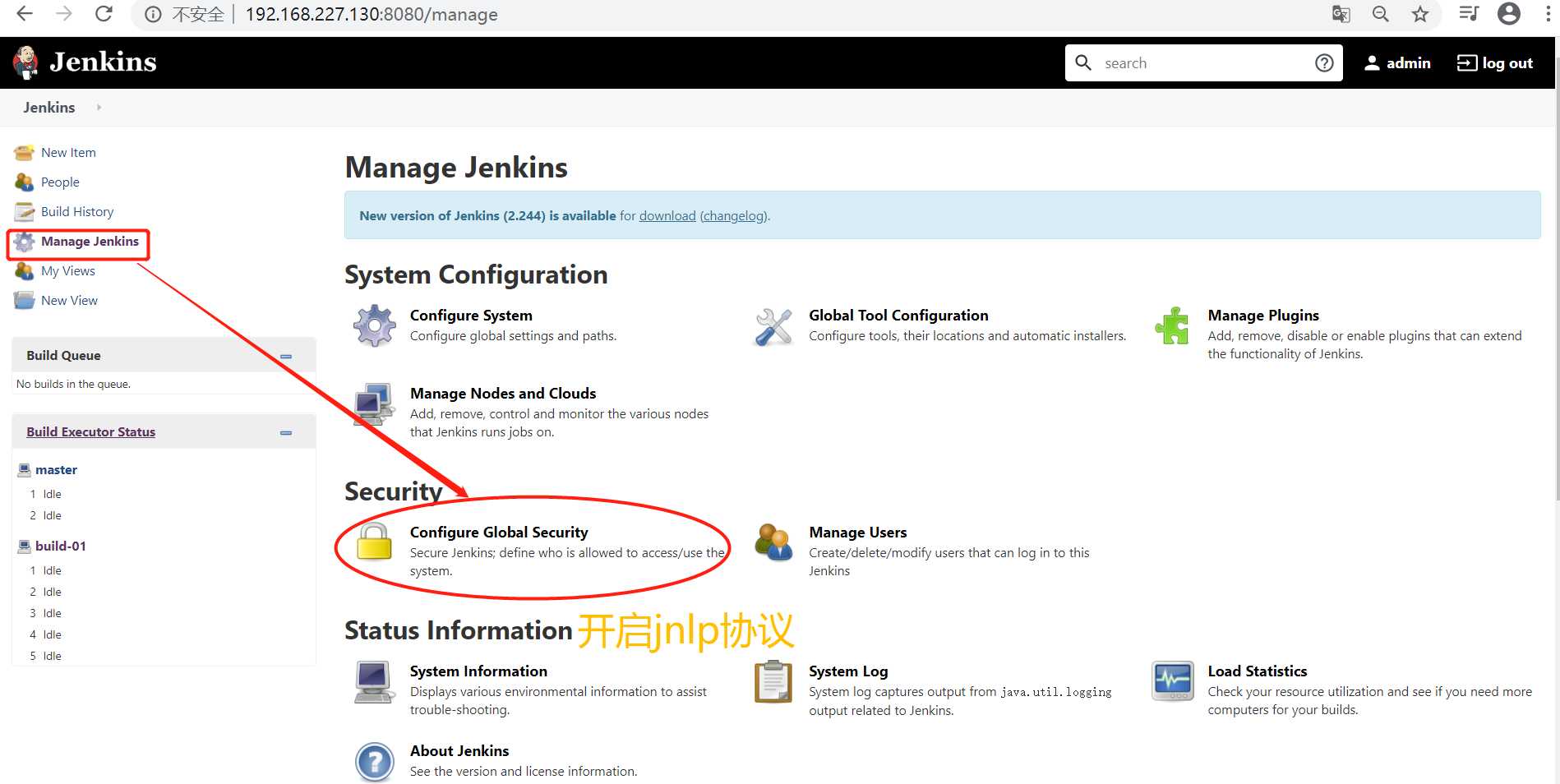This screenshot has height=784, width=1560.
Task: Open the People sidebar link
Action: click(60, 182)
